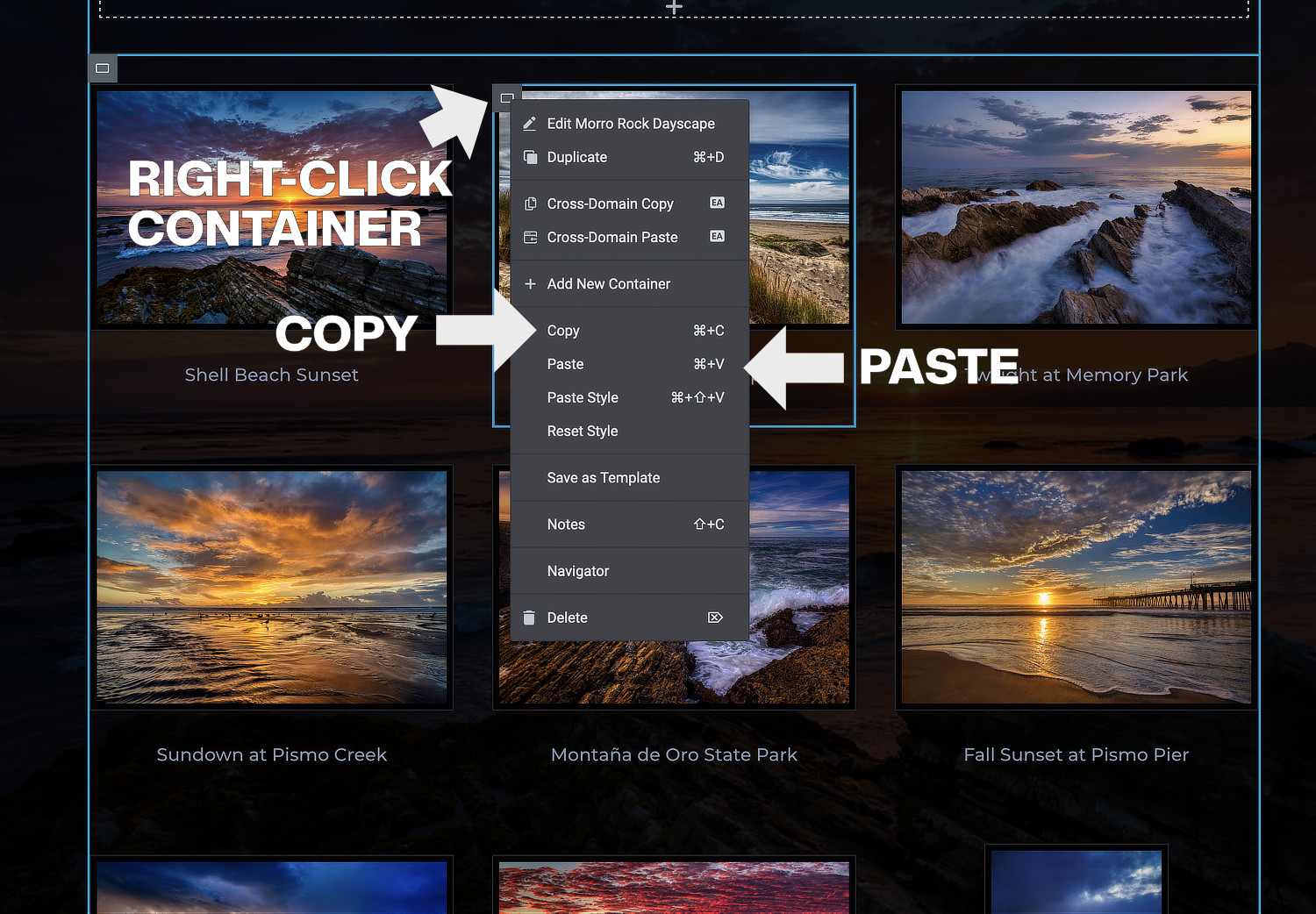Click the Fall Sunset at Pismo Pier image
1316x914 pixels.
pyautogui.click(x=1075, y=587)
